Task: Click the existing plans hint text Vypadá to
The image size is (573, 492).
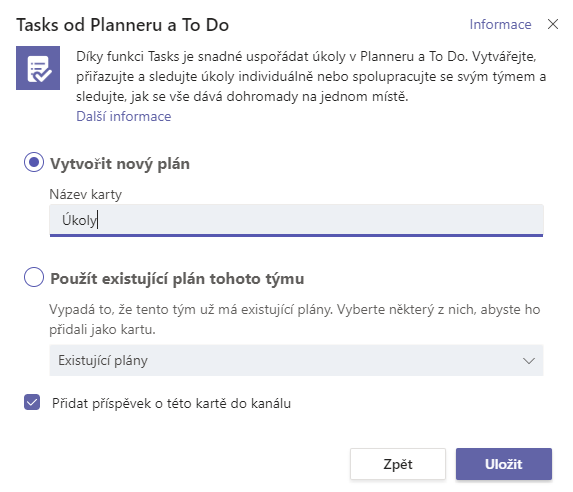Action: tap(295, 319)
